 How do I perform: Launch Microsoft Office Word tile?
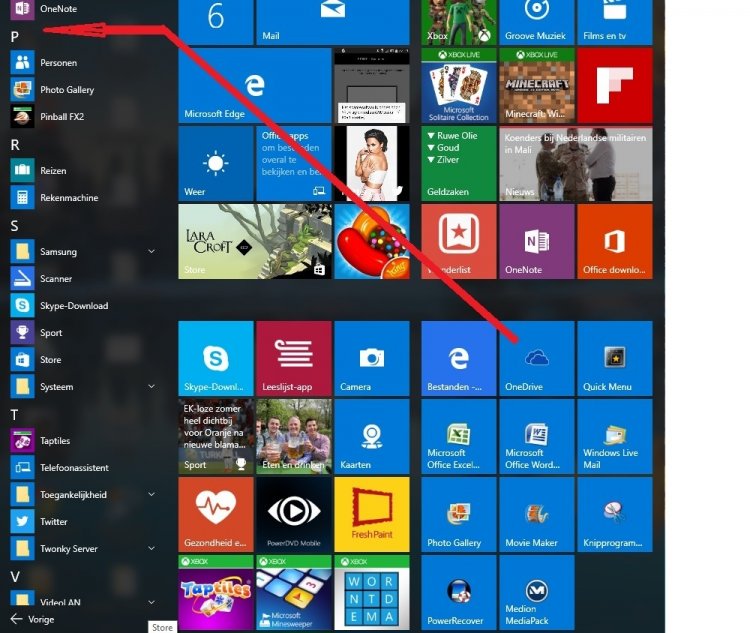point(537,436)
